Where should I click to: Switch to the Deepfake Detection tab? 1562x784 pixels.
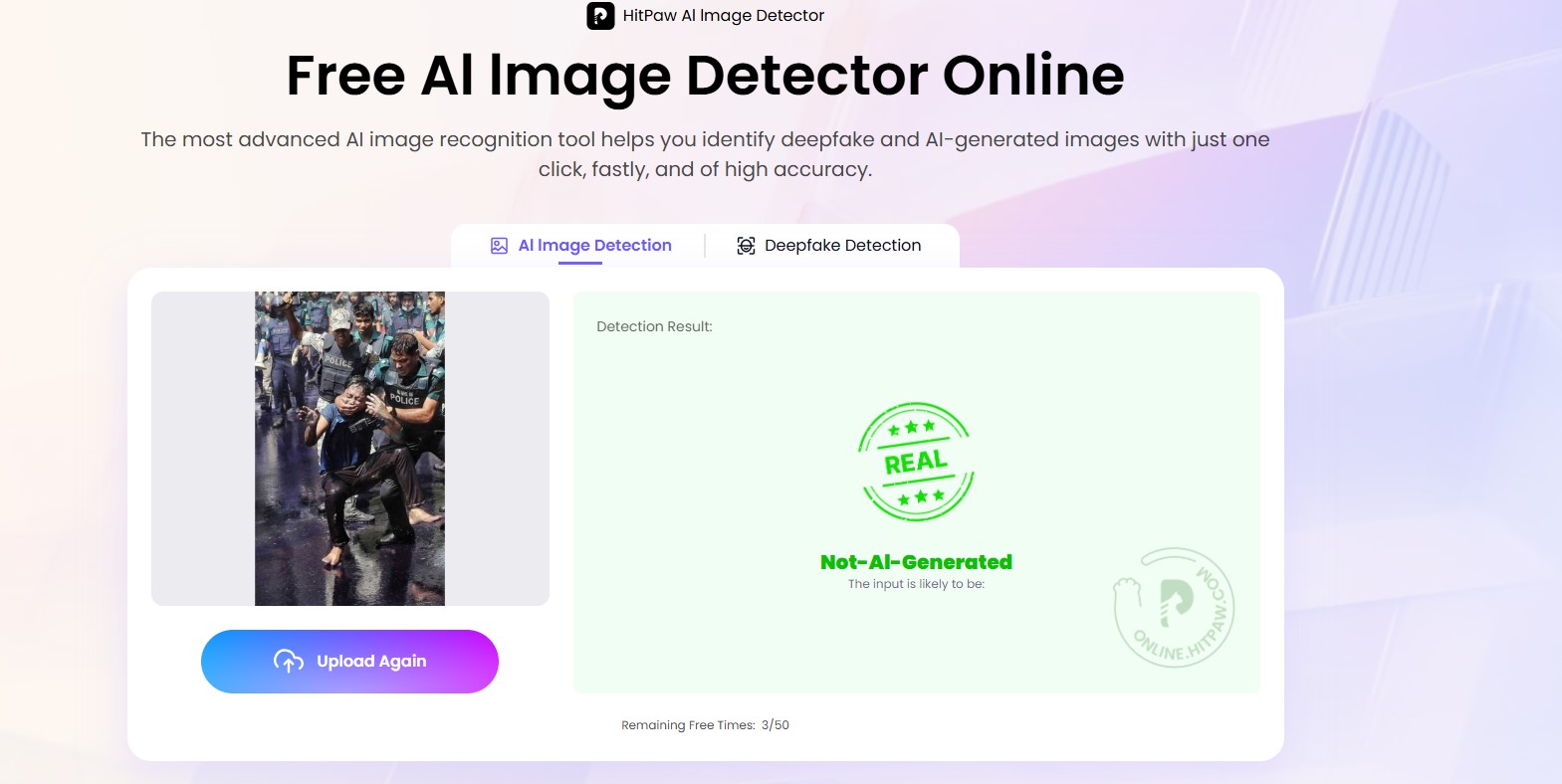click(842, 246)
